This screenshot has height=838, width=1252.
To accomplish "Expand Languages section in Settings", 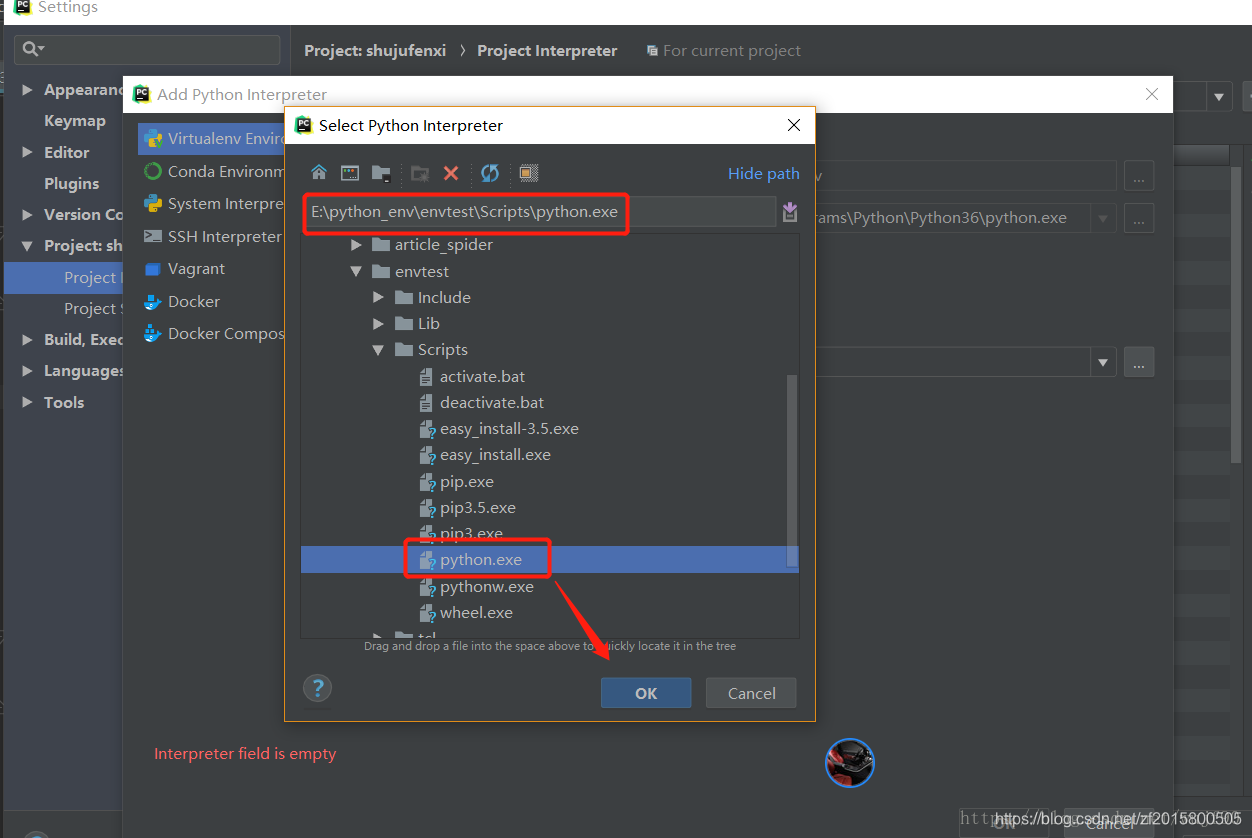I will tap(27, 371).
